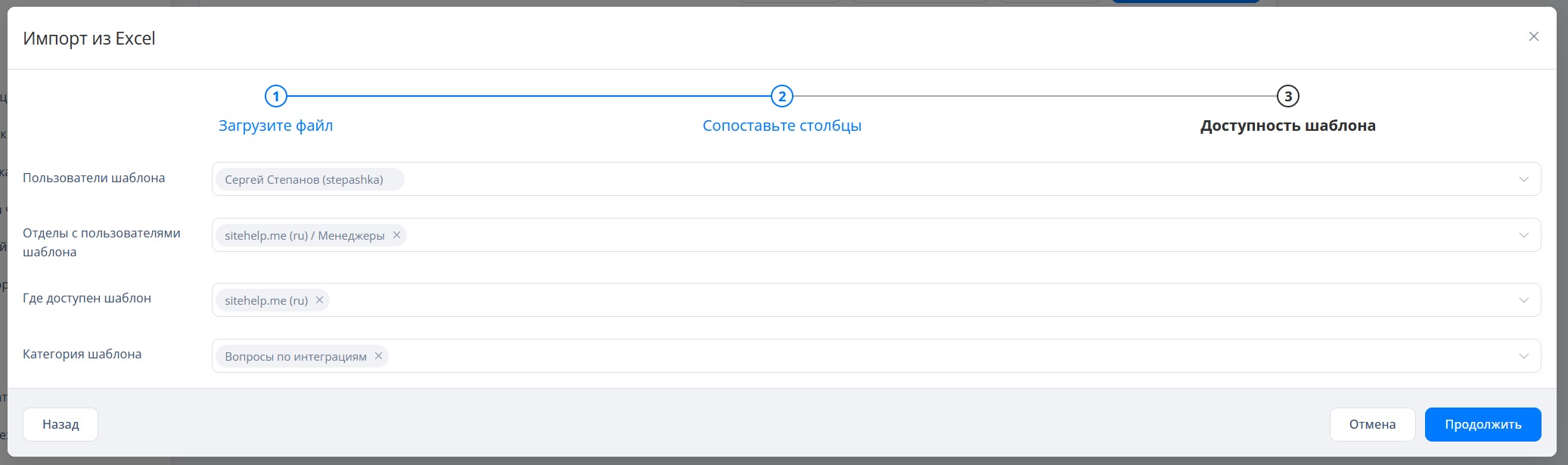
Task: Click inside the Категория шаблона field
Action: pos(908,356)
